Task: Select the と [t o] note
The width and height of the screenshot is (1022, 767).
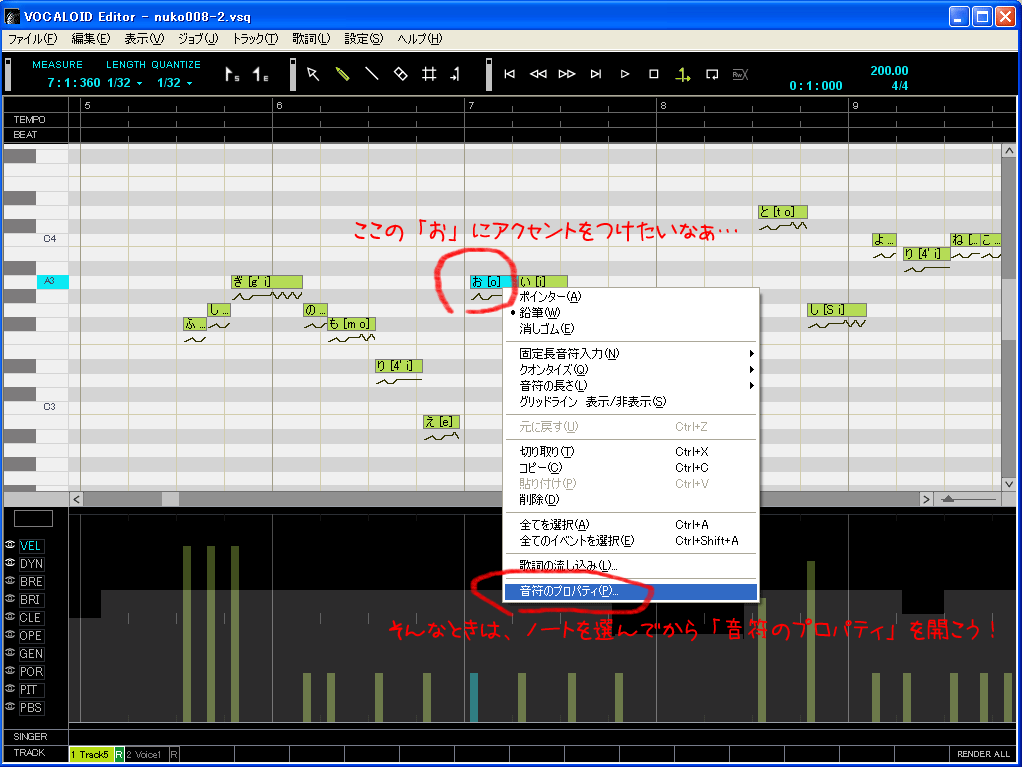Action: (x=783, y=212)
